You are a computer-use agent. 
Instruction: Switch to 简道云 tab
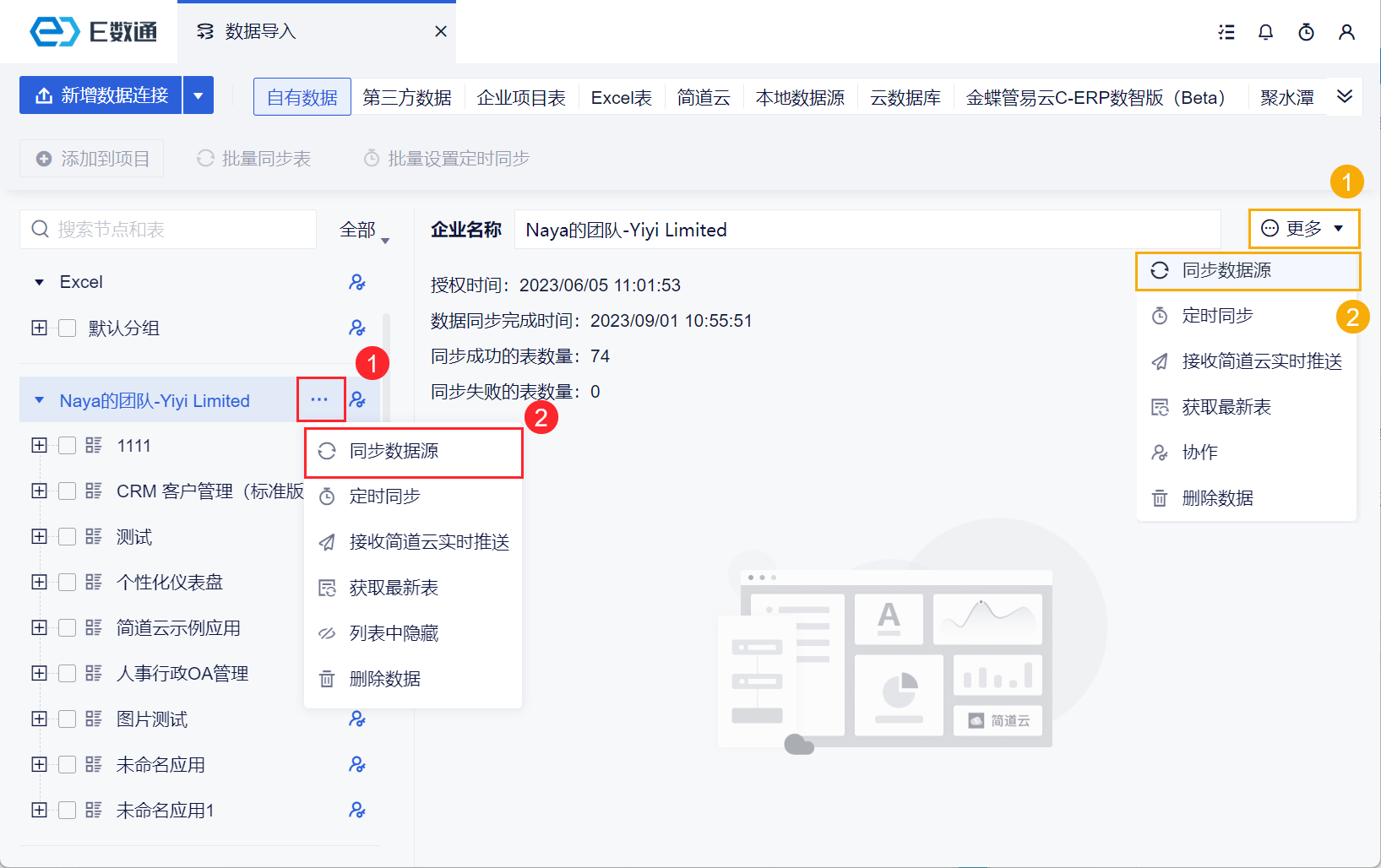704,97
